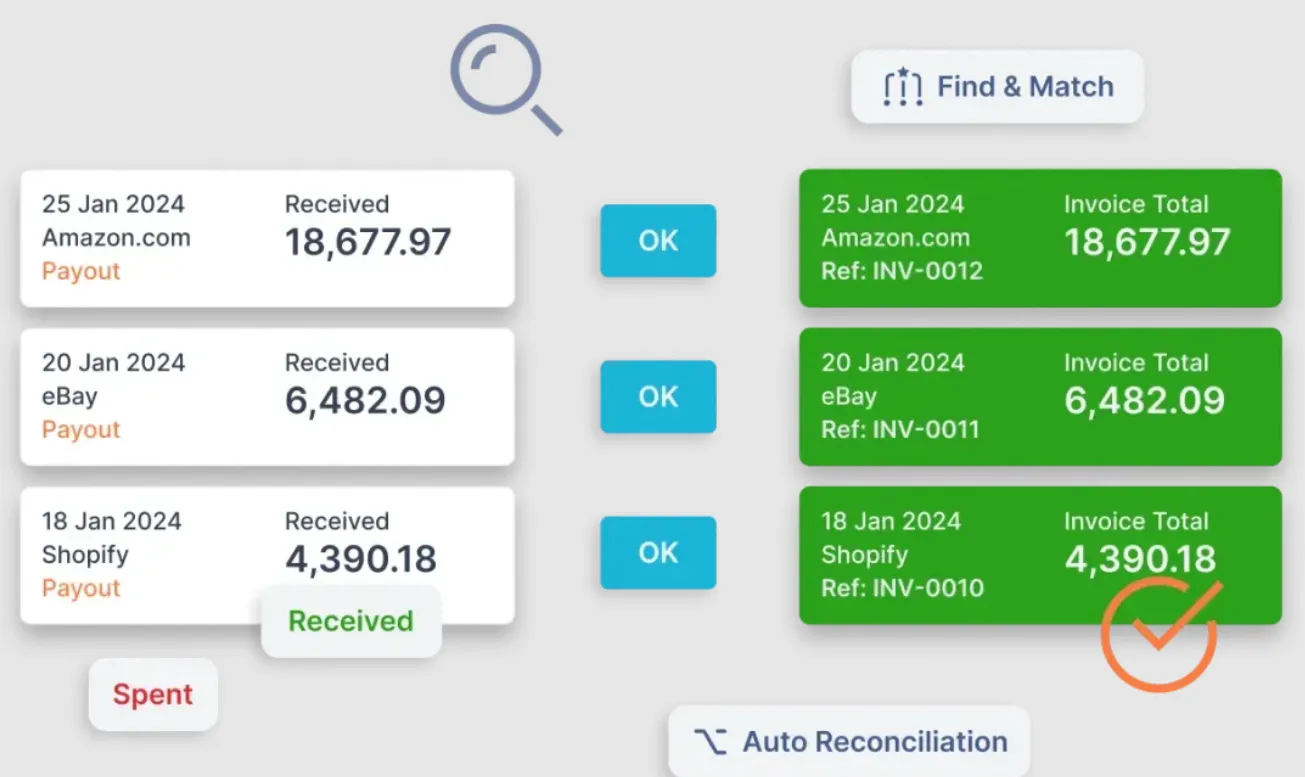
Task: Click the invoice total 6,482.09
Action: 1144,401
